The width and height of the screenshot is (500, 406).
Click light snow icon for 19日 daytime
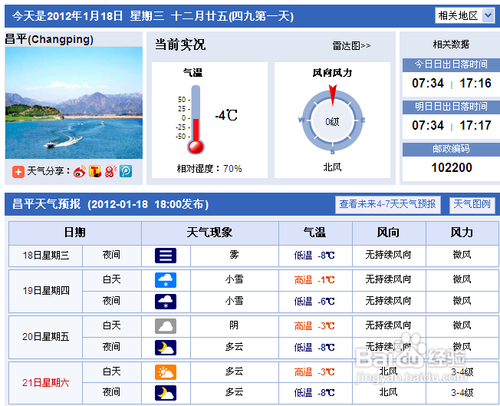tap(166, 280)
